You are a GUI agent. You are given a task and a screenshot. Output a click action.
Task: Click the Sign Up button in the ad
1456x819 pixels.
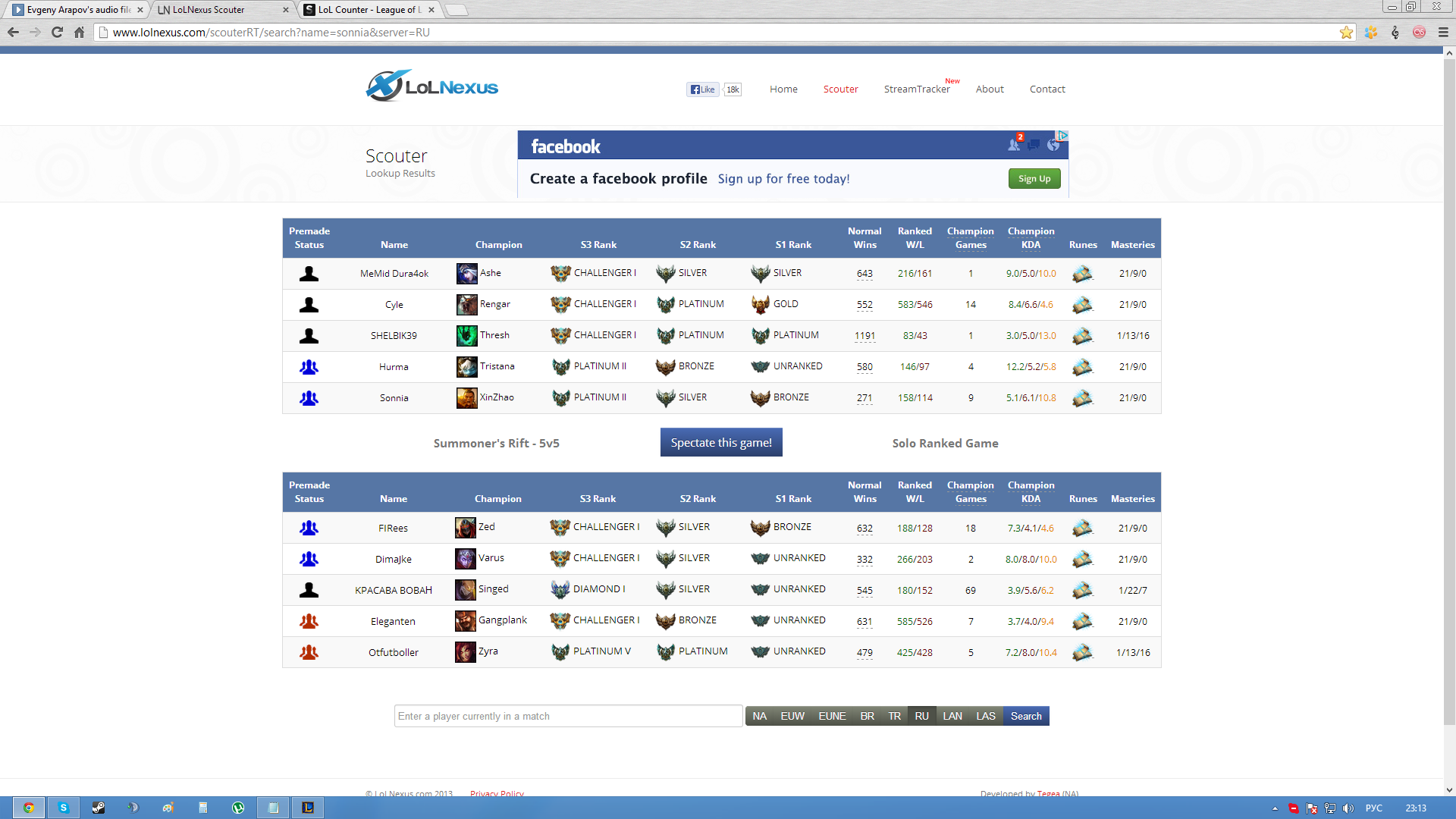pyautogui.click(x=1034, y=179)
